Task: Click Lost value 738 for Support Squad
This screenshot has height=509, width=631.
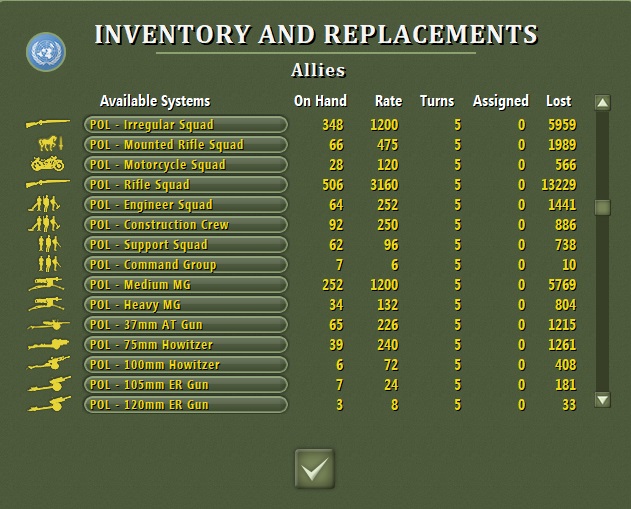Action: 566,245
